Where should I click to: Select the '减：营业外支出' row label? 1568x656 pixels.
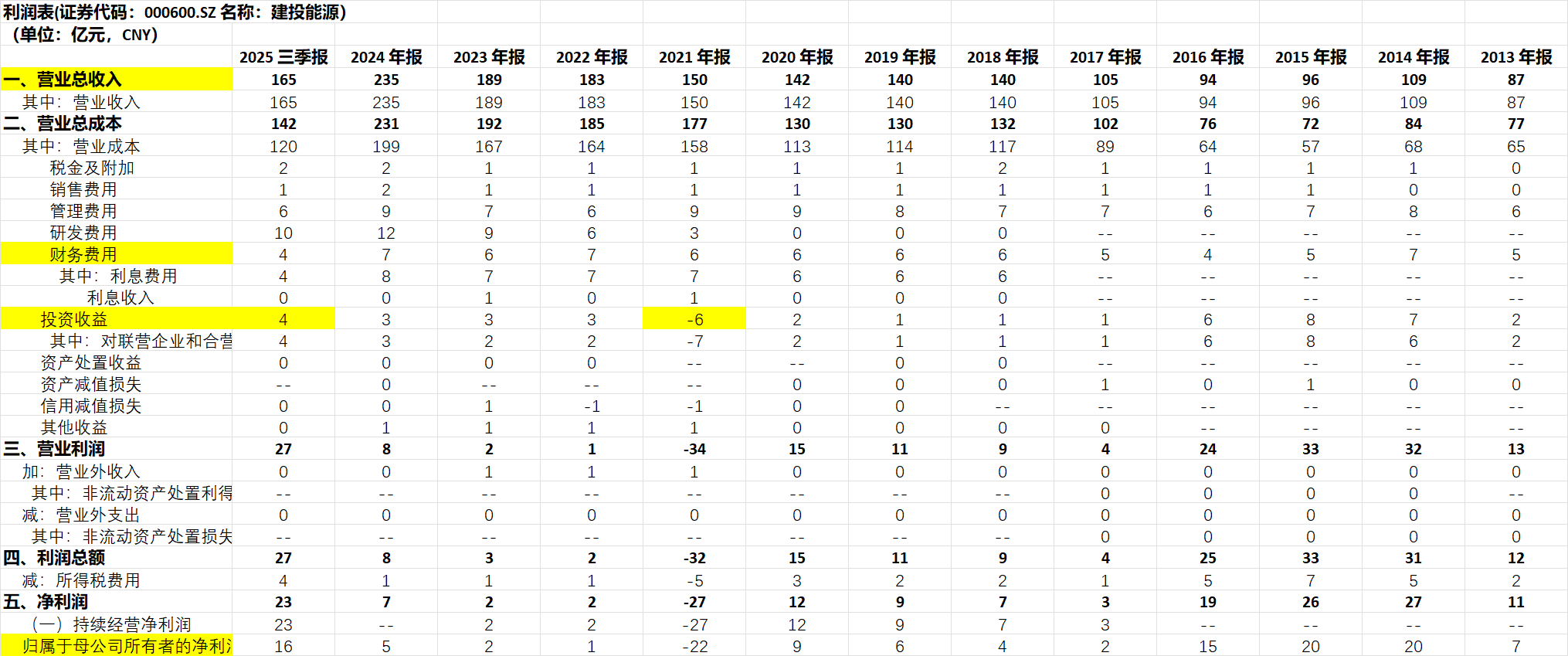(x=81, y=515)
